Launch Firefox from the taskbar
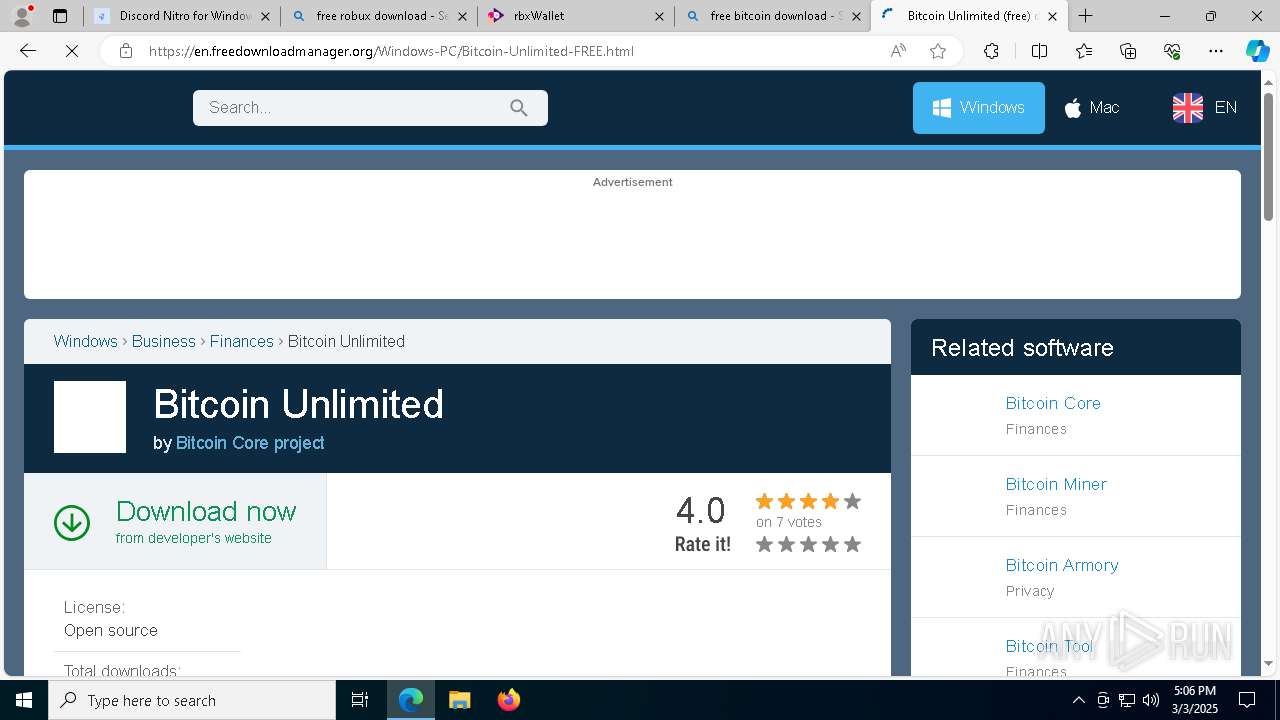 508,700
